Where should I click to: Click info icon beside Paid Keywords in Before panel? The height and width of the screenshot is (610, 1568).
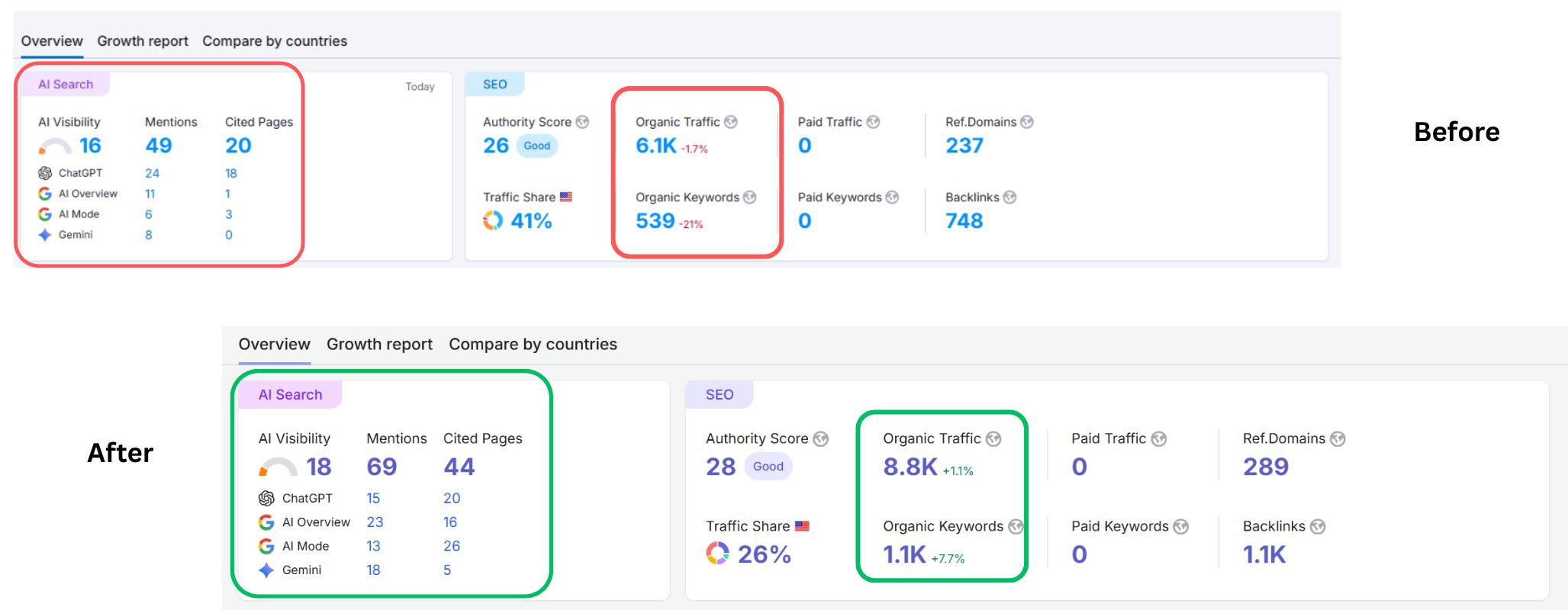click(892, 197)
